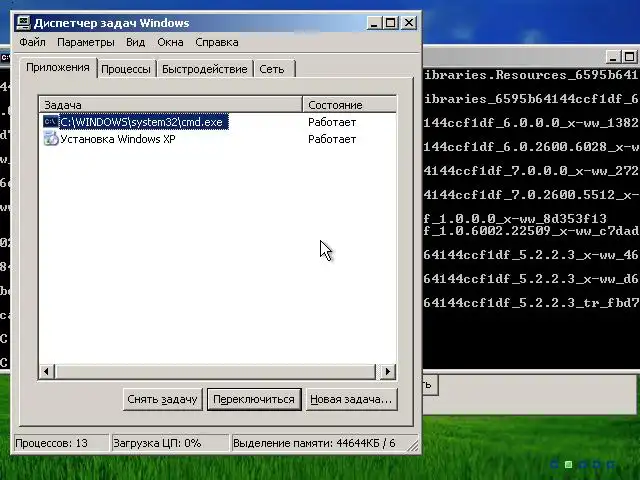The height and width of the screenshot is (480, 640).
Task: Click the Загрузка ЦП: 0% status entry
Action: tap(170, 443)
